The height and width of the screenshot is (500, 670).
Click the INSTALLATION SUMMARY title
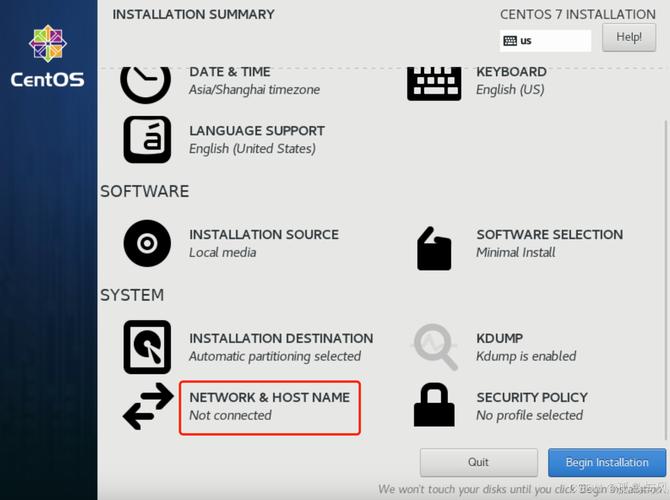194,15
